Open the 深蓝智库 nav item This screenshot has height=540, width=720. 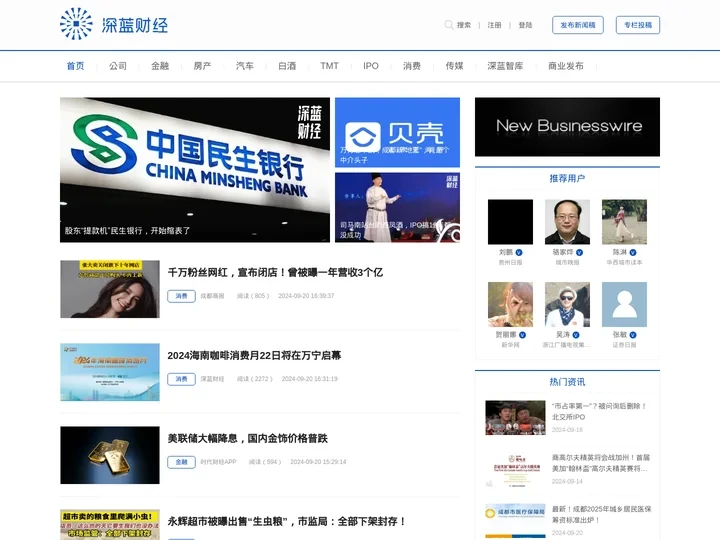click(505, 66)
